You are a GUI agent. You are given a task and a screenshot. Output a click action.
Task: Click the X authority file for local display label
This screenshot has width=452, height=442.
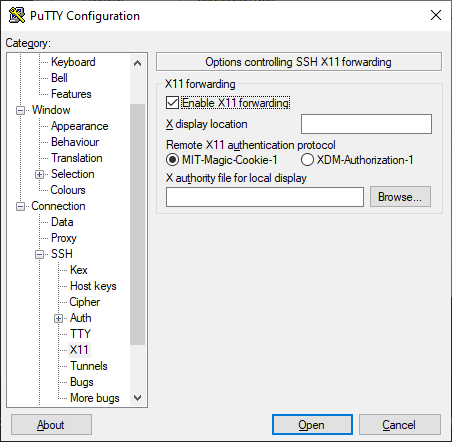coord(236,178)
